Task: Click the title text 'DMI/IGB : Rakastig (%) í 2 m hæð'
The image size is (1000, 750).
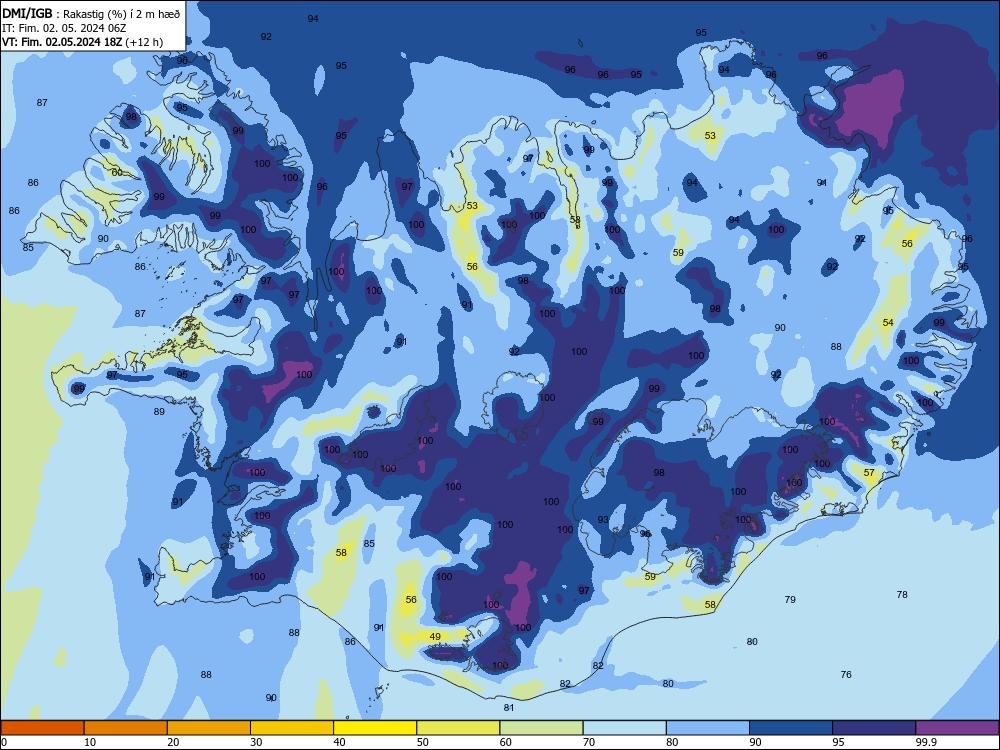Action: [x=92, y=13]
